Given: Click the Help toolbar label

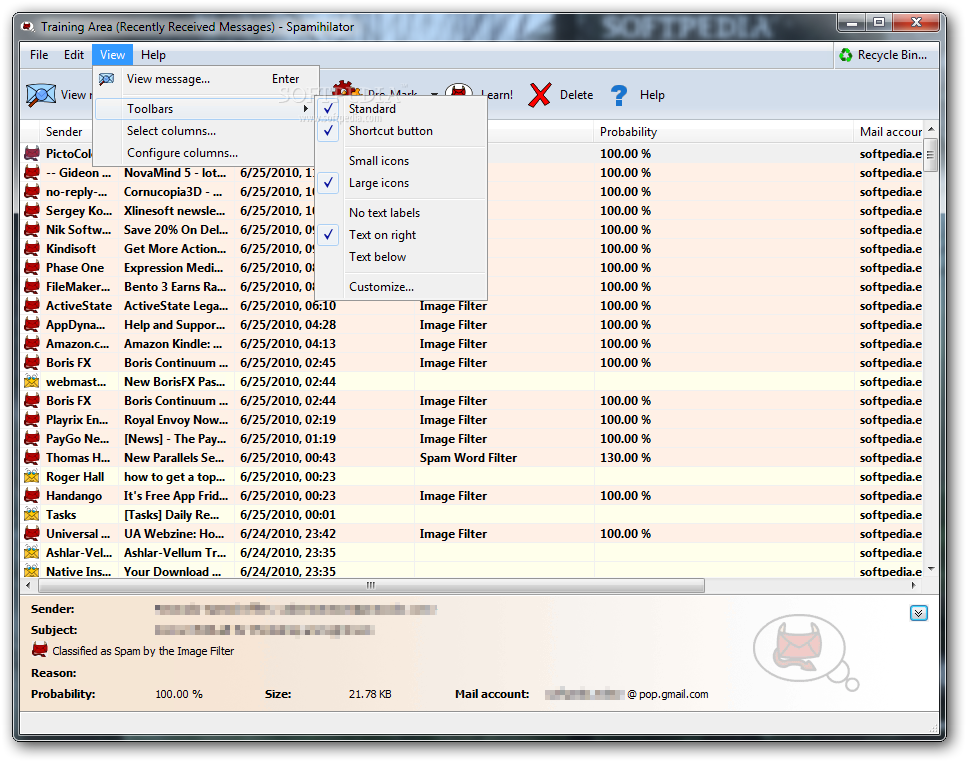Looking at the screenshot, I should tap(652, 95).
